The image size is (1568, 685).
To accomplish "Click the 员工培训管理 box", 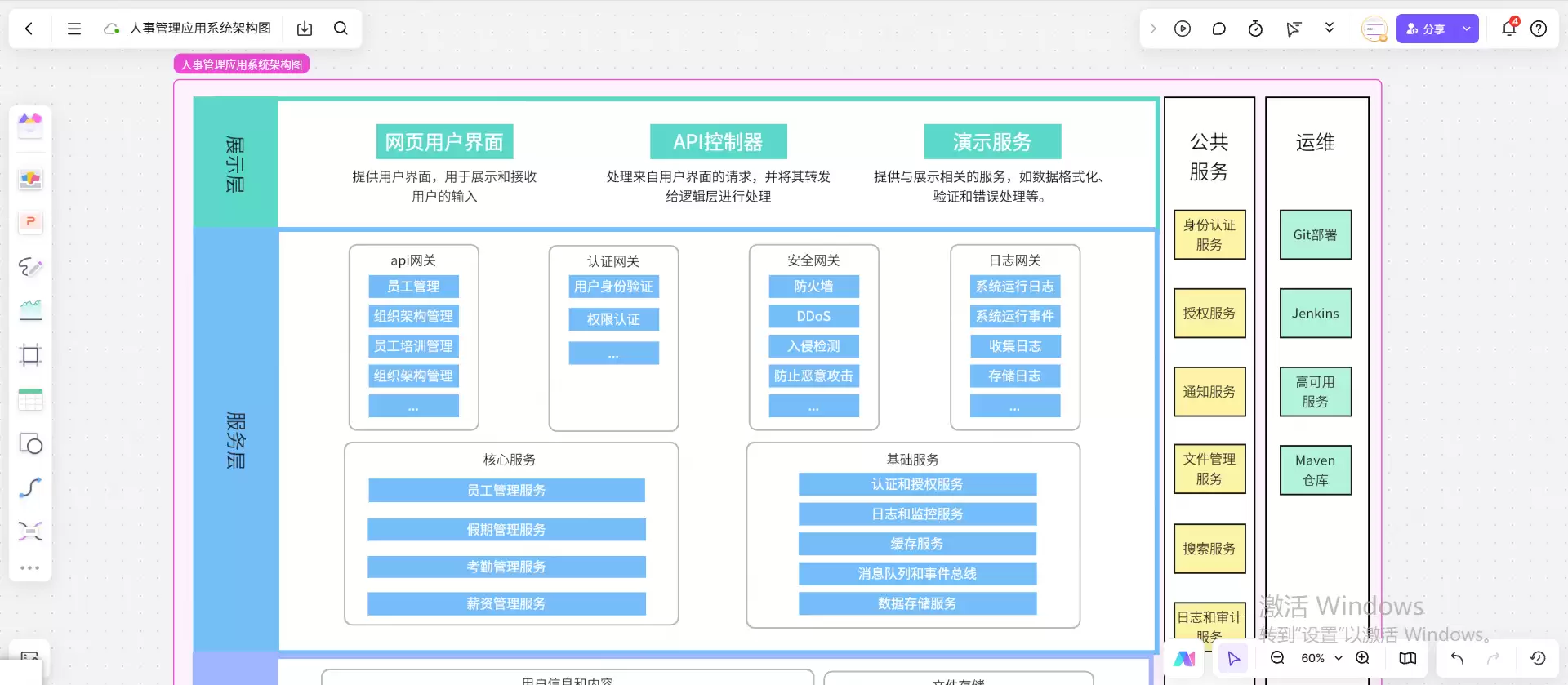I will 413,346.
